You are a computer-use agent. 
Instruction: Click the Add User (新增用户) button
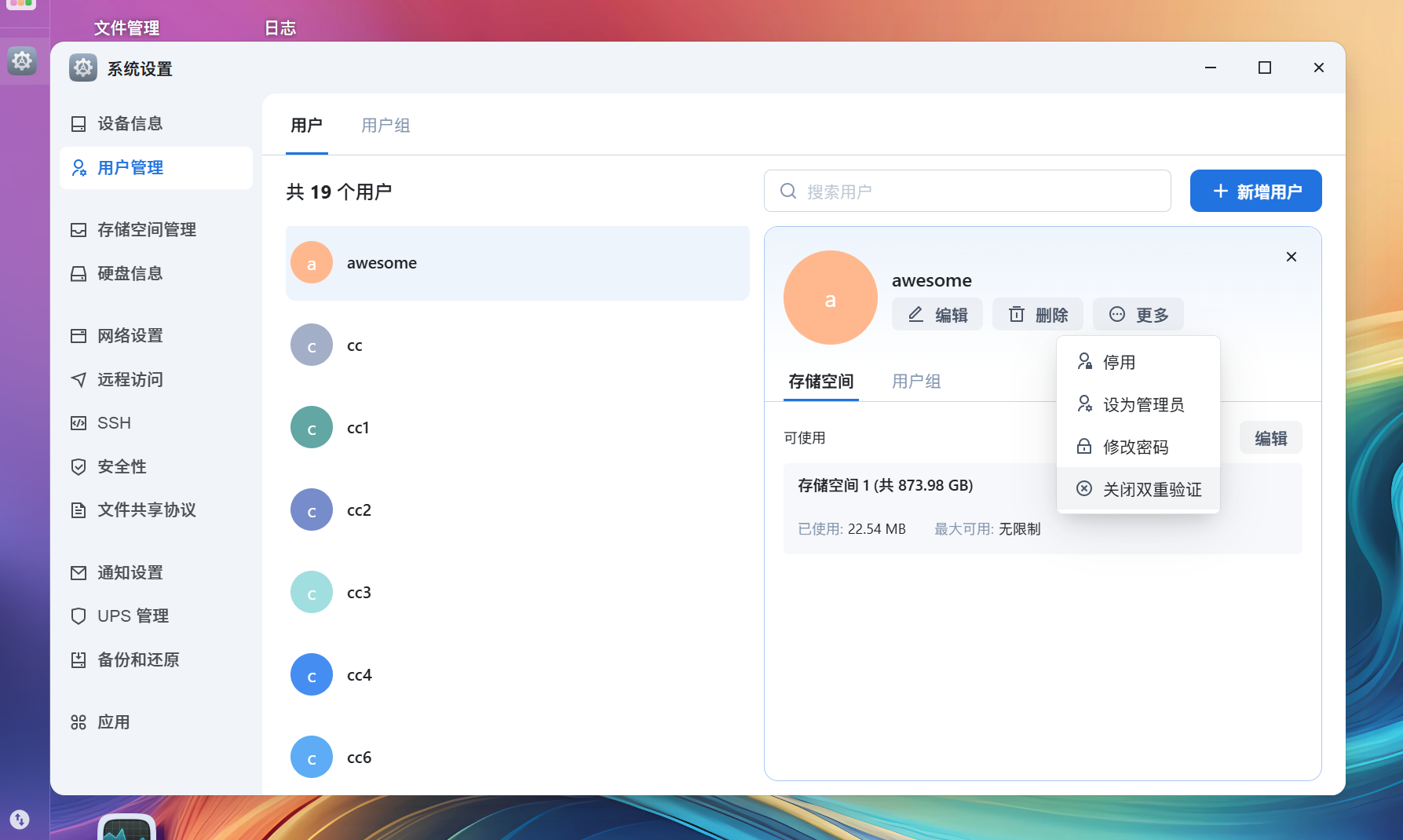click(1255, 192)
